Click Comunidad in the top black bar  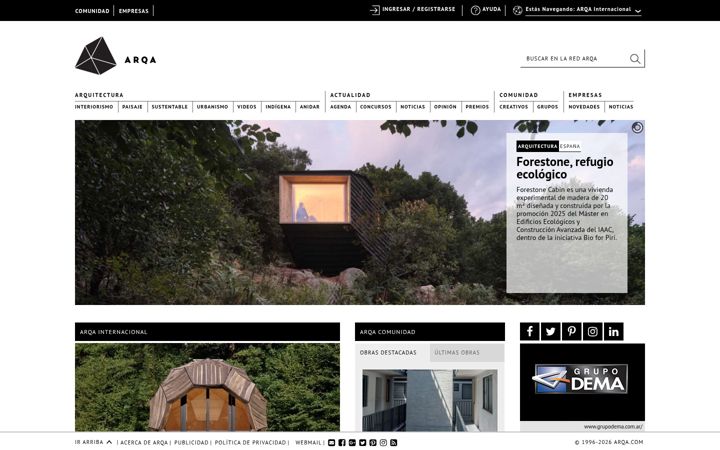(92, 11)
